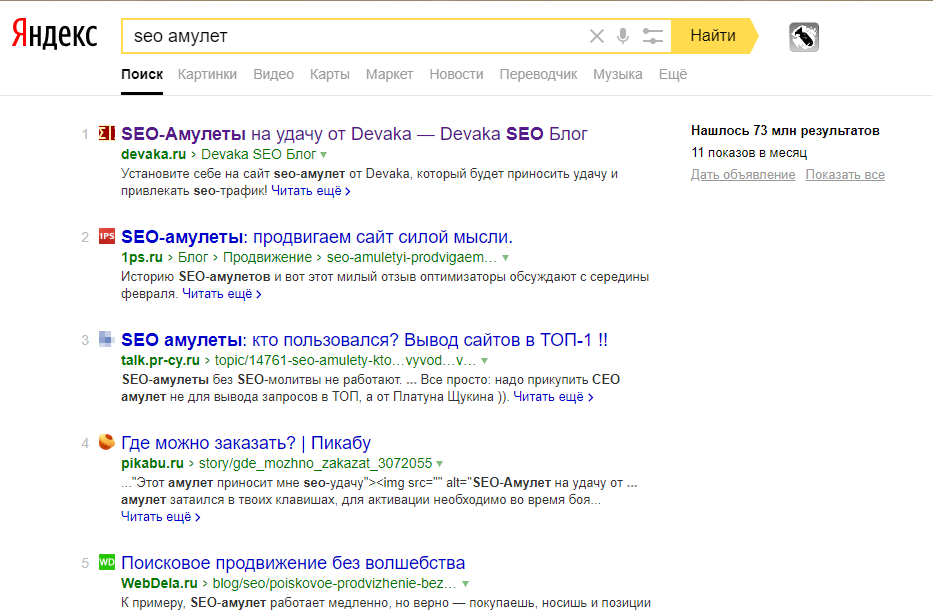Click the Pikabu favicon icon

coord(107,442)
